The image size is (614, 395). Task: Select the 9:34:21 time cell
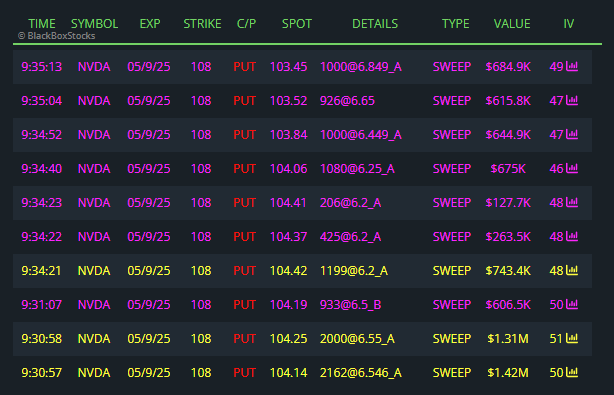(x=42, y=271)
